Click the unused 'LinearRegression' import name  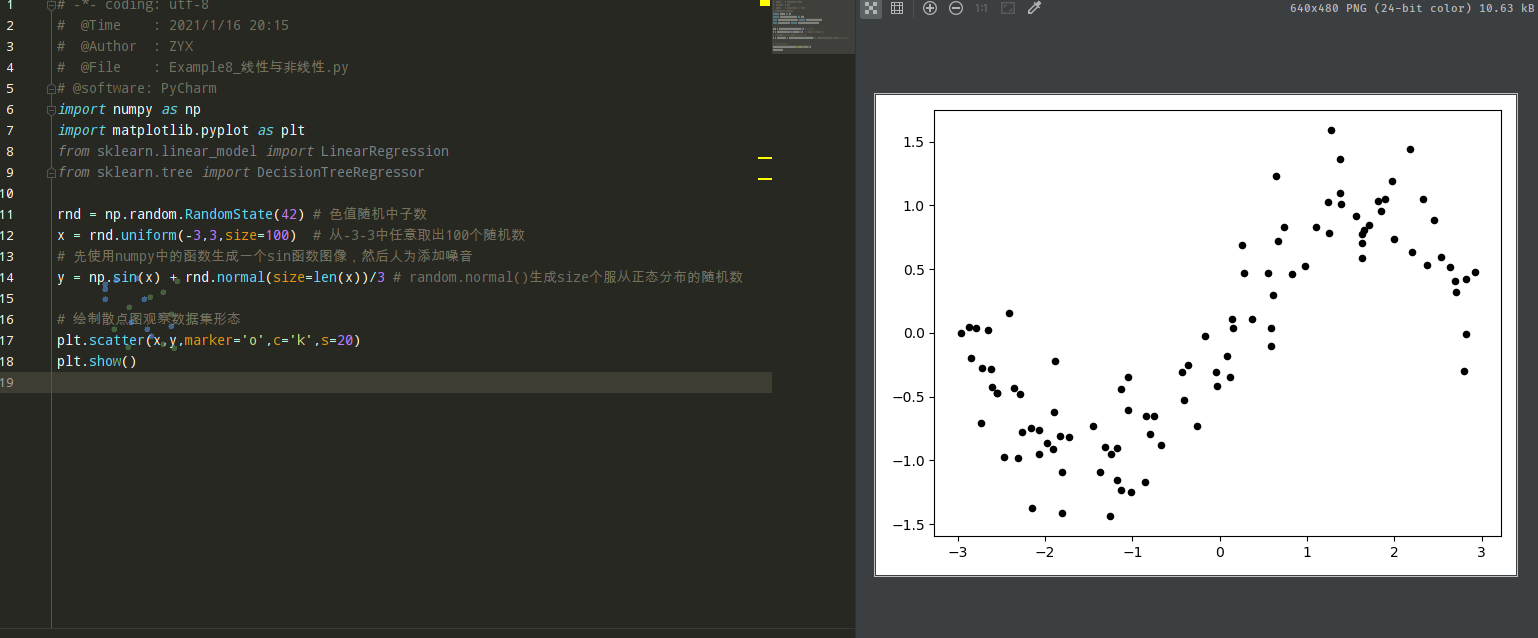click(384, 151)
